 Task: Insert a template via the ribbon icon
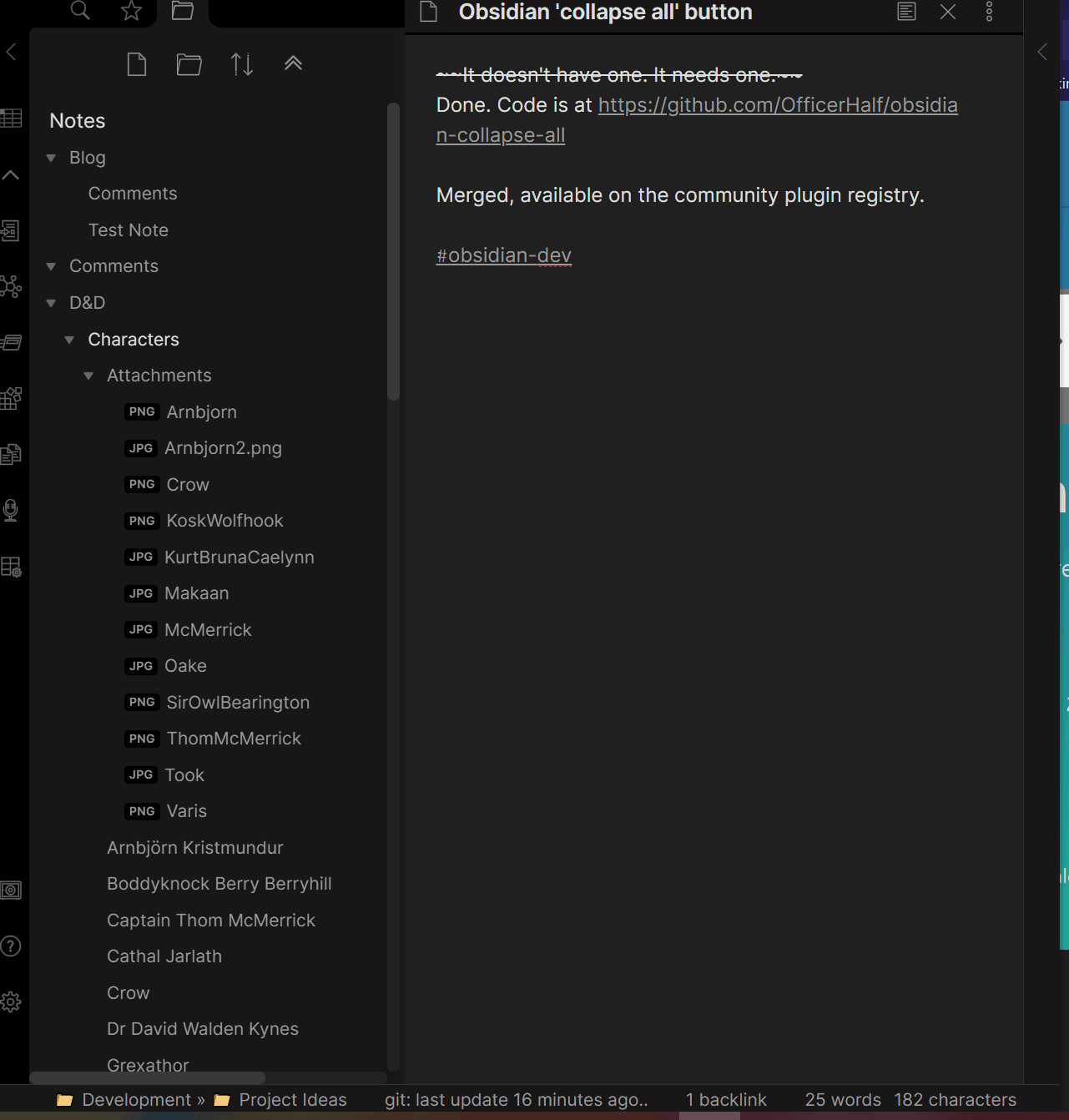[11, 454]
